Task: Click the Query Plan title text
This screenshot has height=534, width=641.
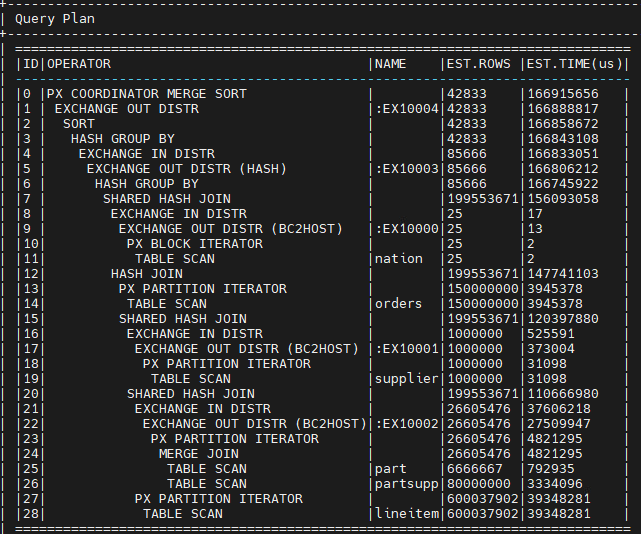Action: click(x=55, y=19)
